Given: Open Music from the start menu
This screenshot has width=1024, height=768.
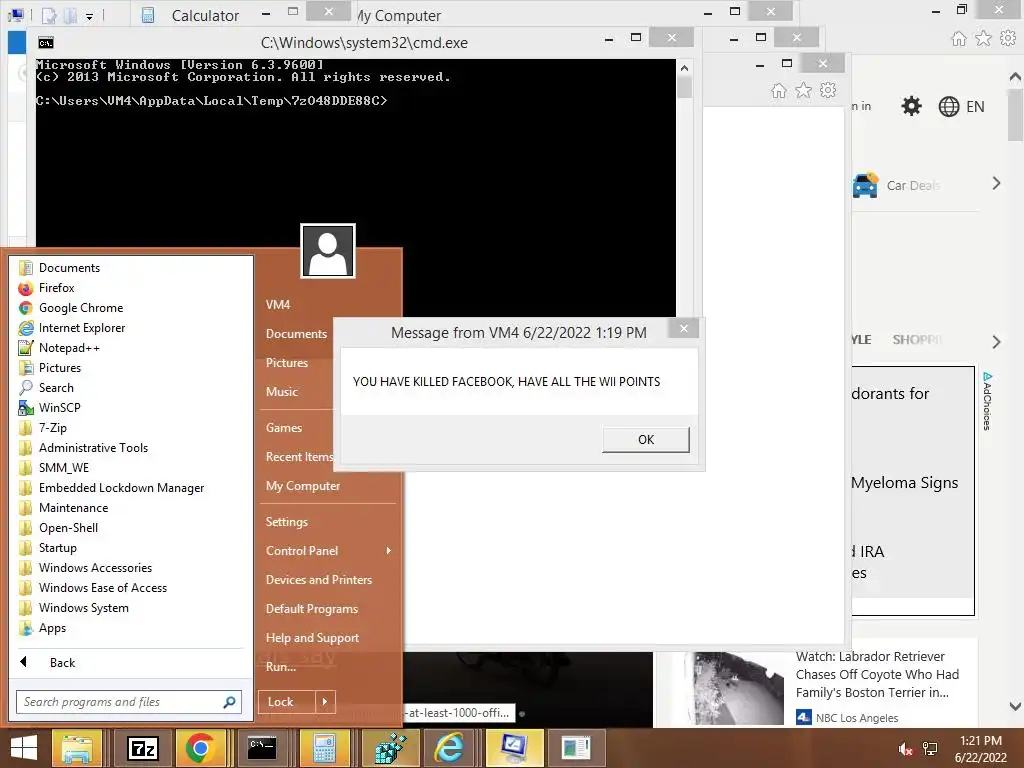Looking at the screenshot, I should pos(281,392).
